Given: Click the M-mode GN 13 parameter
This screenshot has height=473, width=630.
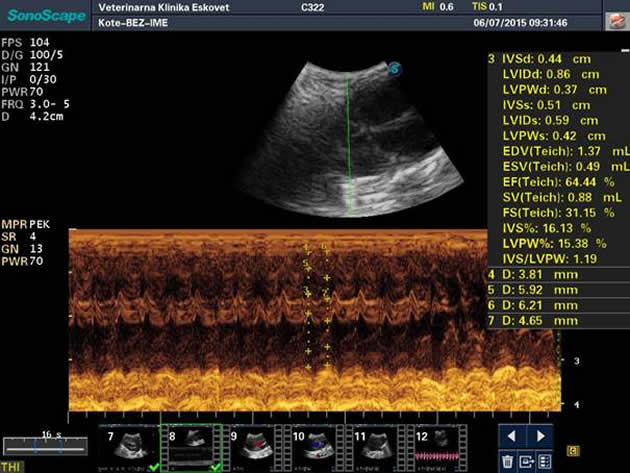Looking at the screenshot, I should 22,249.
